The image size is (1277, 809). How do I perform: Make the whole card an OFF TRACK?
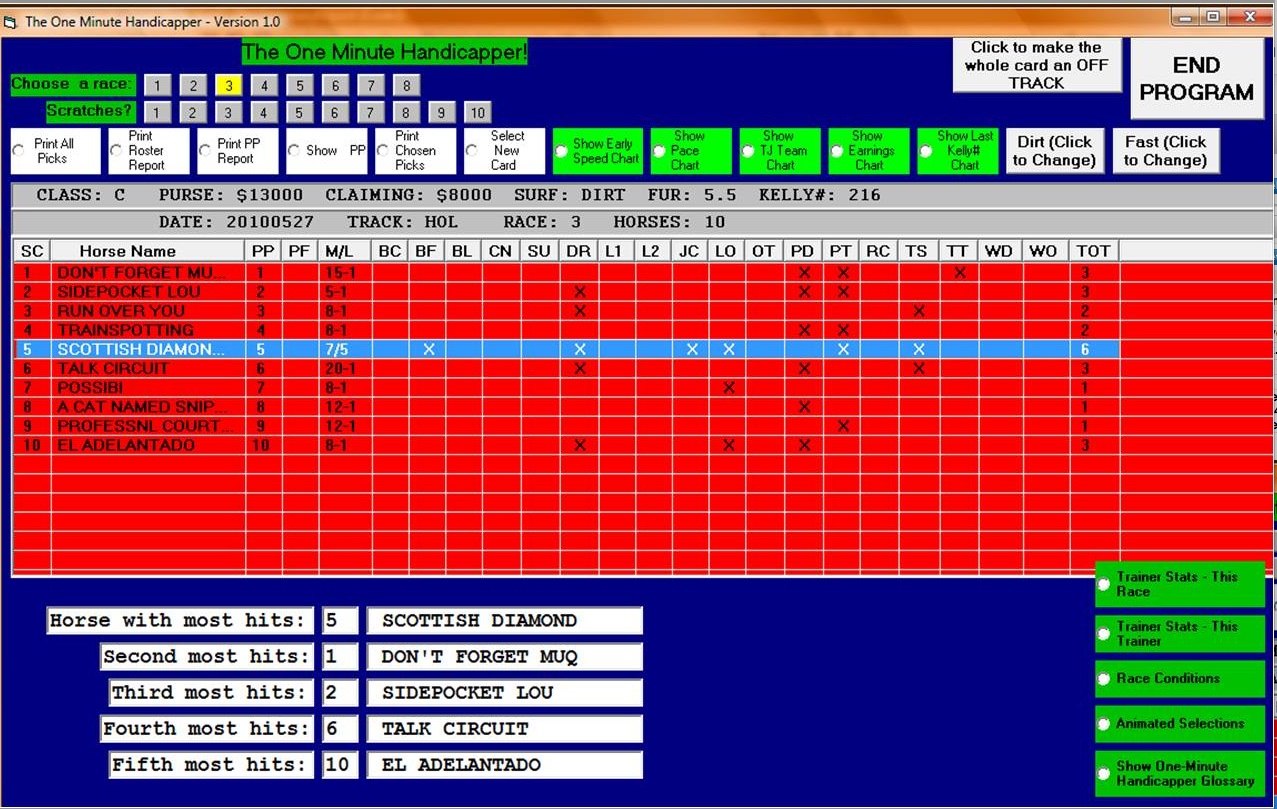pos(1036,65)
